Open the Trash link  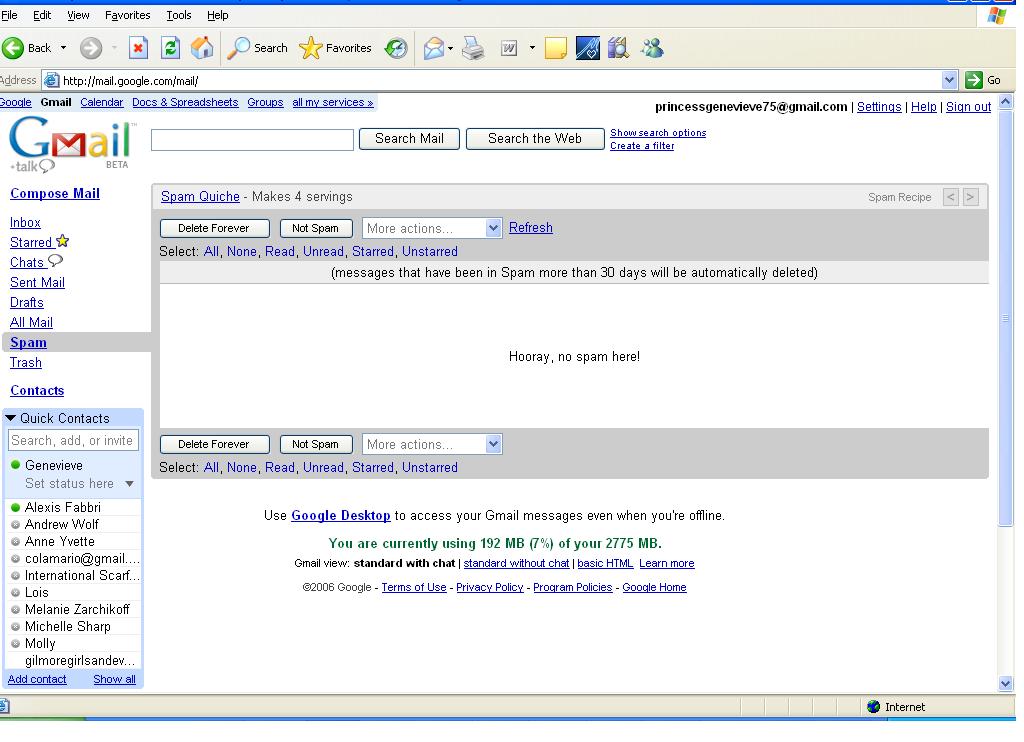26,363
